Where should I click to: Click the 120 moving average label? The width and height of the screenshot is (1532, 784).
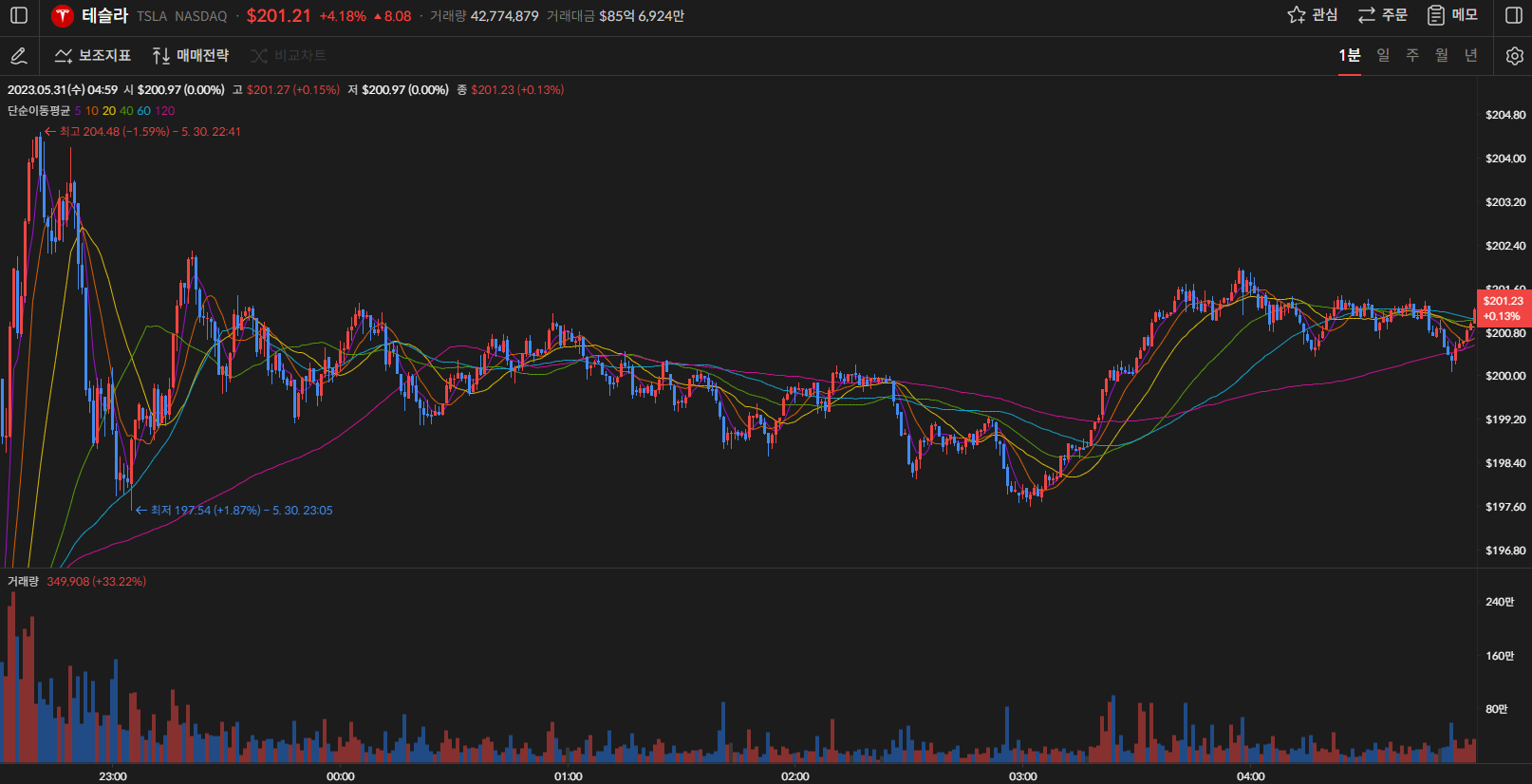pos(165,111)
